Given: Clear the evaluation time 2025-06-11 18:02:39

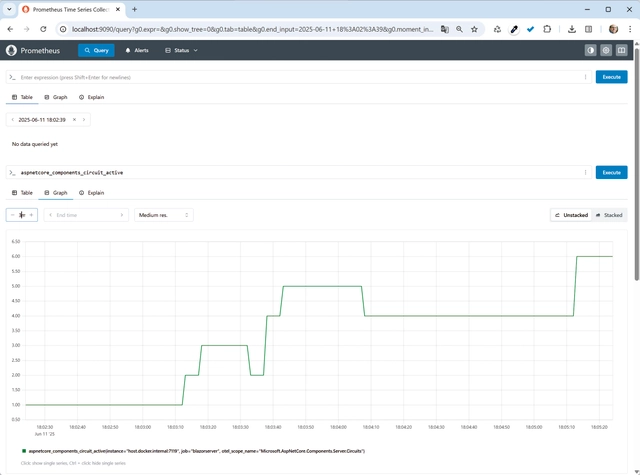Looking at the screenshot, I should coord(74,120).
